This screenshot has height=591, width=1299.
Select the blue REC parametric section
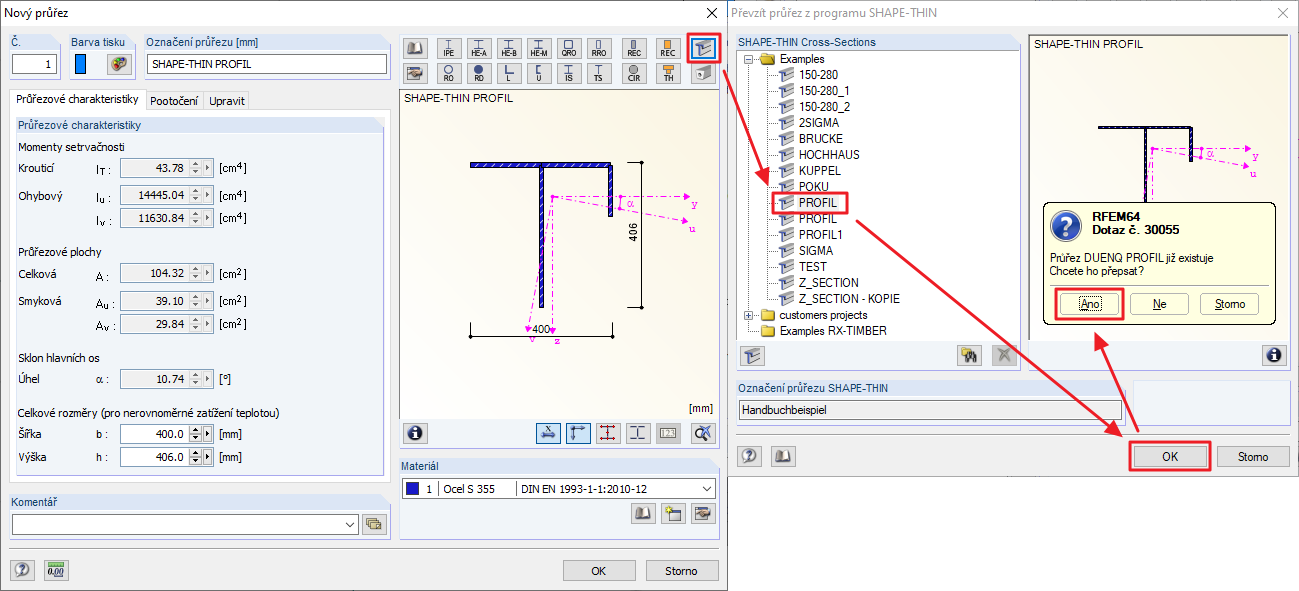click(633, 48)
